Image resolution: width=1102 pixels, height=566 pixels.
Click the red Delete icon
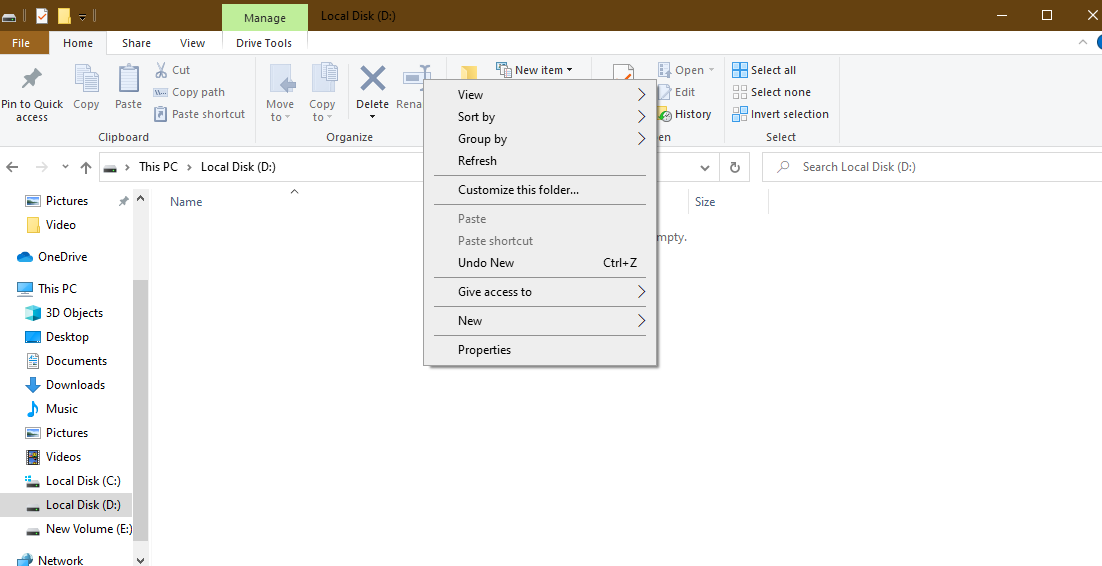coord(372,79)
